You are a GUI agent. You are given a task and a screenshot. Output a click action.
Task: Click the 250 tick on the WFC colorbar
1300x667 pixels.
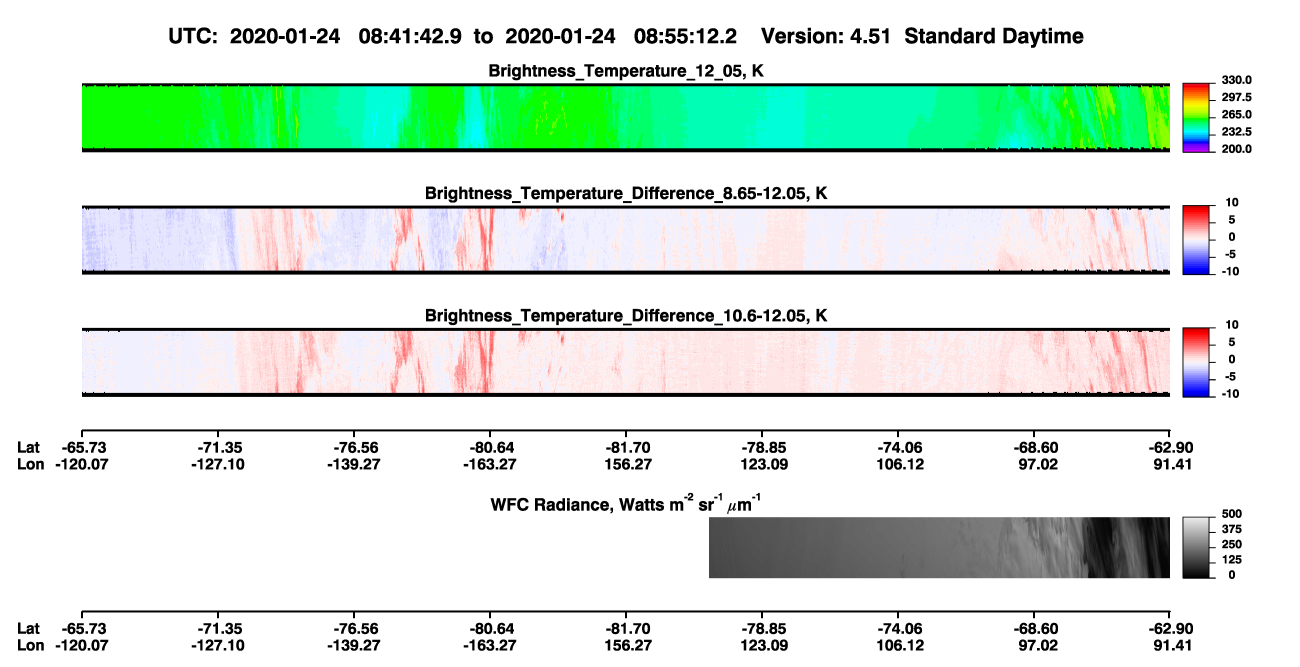point(1232,543)
